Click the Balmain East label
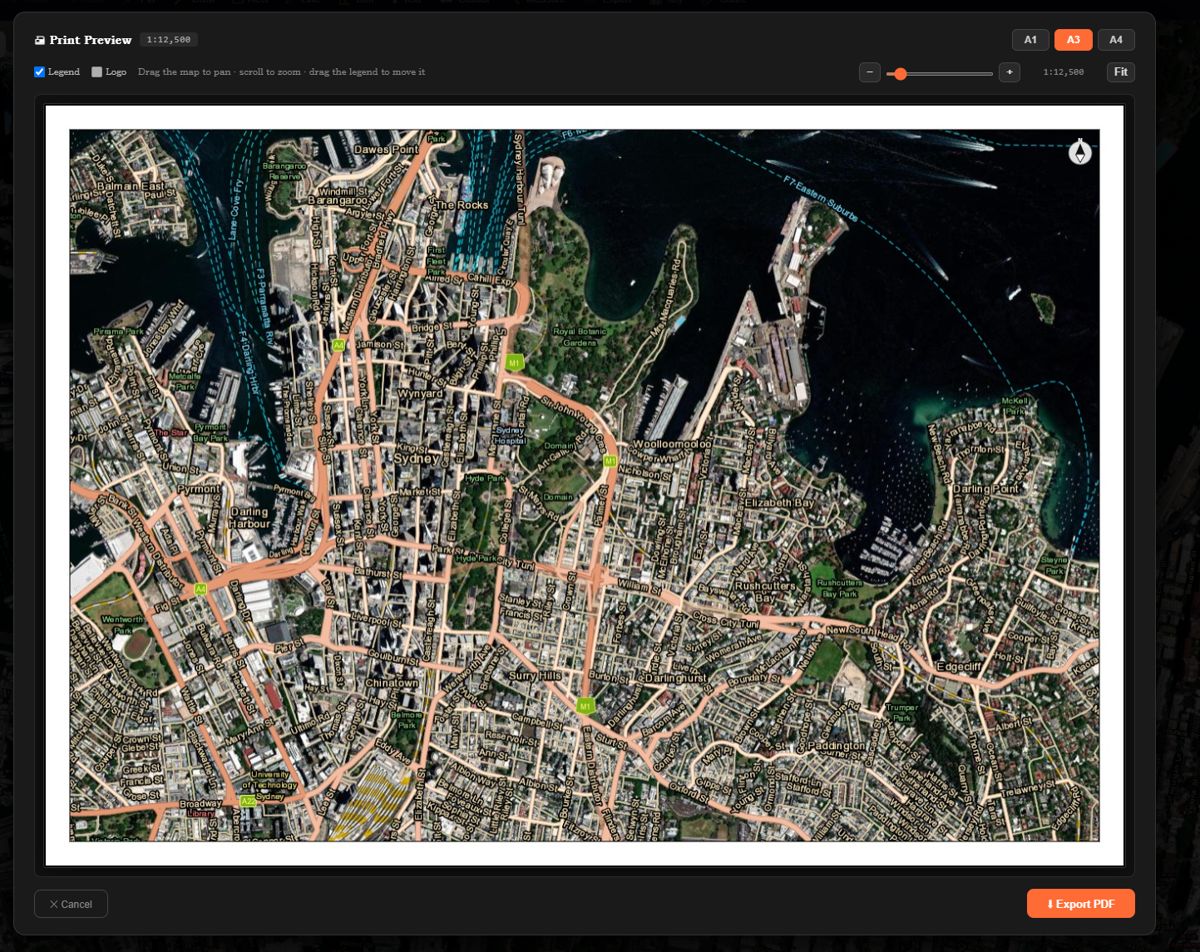 tap(130, 186)
